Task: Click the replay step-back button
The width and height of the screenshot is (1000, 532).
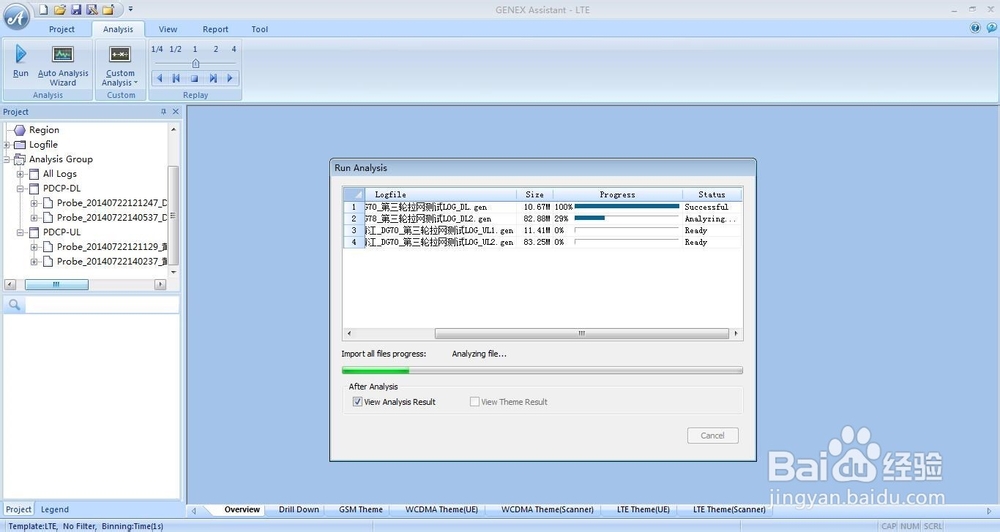Action: click(176, 78)
